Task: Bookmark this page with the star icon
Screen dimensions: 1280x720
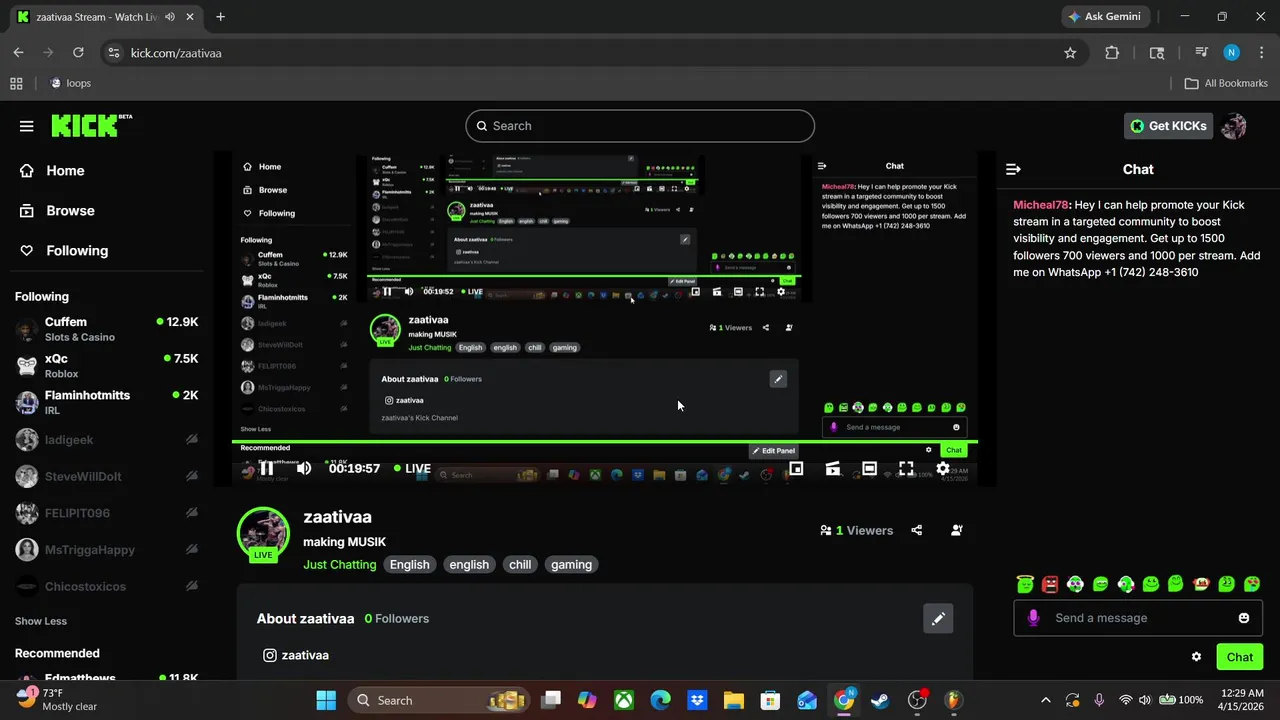Action: [1070, 53]
